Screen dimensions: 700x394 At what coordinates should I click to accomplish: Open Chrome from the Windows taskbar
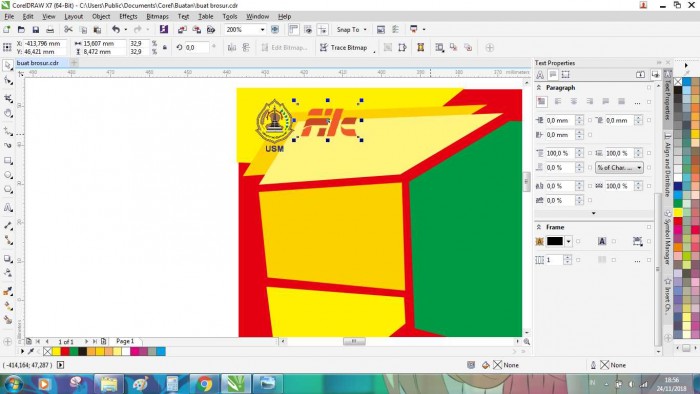(204, 384)
